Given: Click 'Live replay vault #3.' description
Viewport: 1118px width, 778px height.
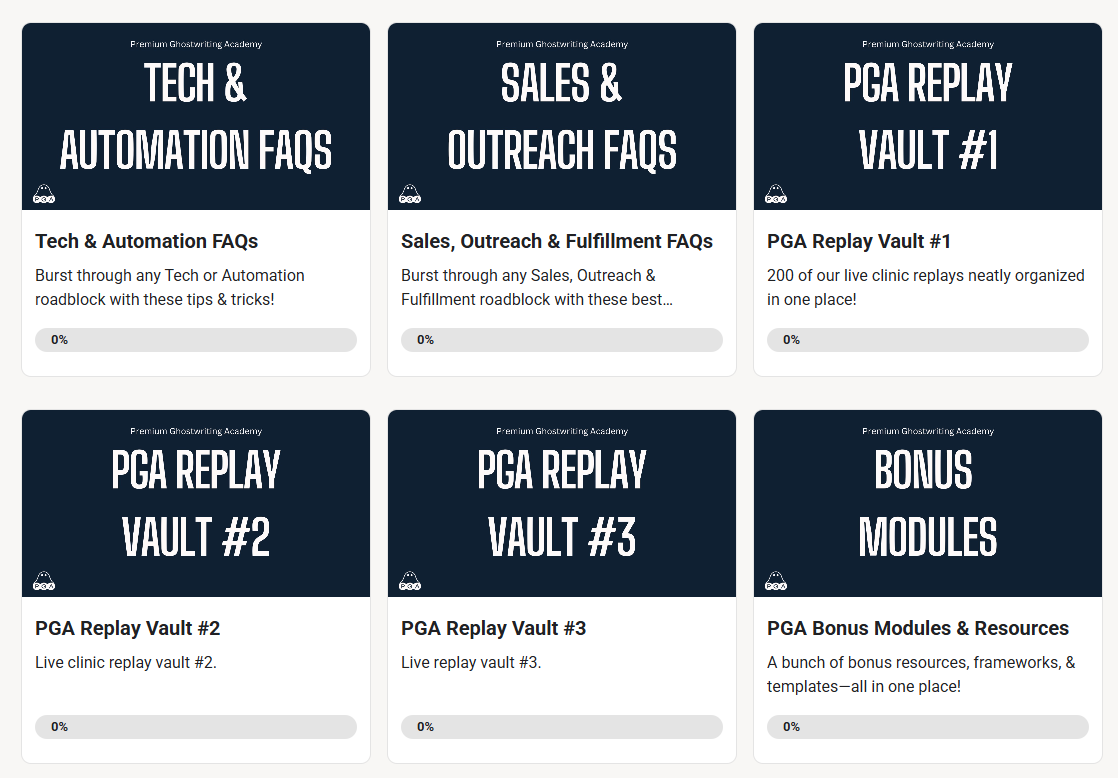Looking at the screenshot, I should [471, 662].
